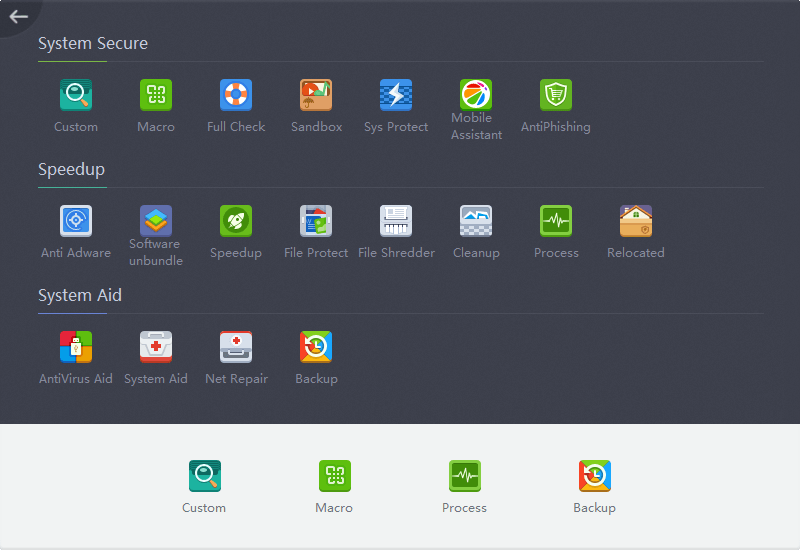Click the Backup shortcut in the bottom bar
The height and width of the screenshot is (550, 800).
[595, 476]
